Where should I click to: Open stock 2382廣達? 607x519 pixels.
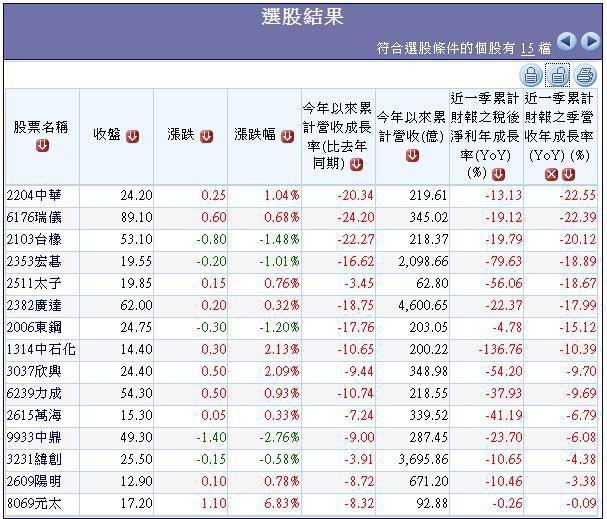point(34,305)
